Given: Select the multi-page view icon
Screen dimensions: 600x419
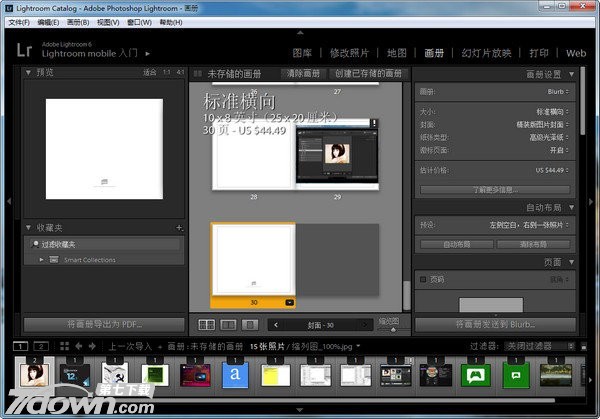Looking at the screenshot, I should [x=206, y=324].
